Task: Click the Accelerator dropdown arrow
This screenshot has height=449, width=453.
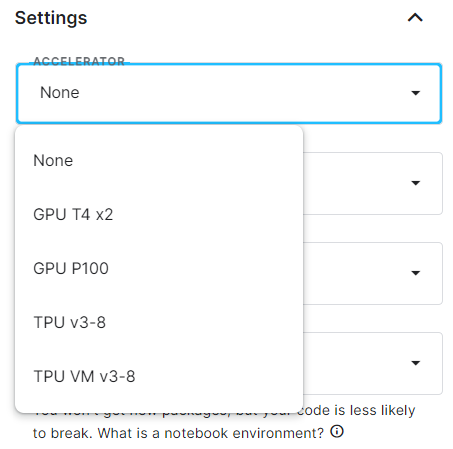Action: [415, 93]
